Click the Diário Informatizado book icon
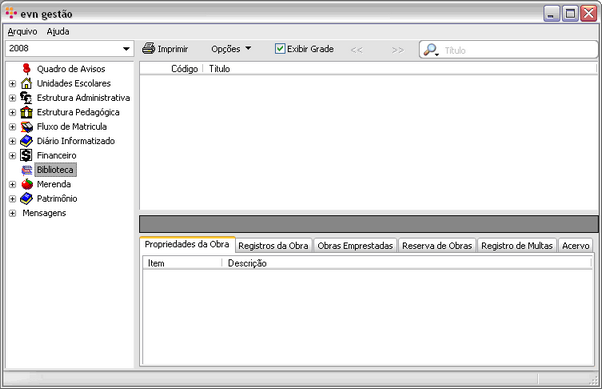 [x=26, y=141]
